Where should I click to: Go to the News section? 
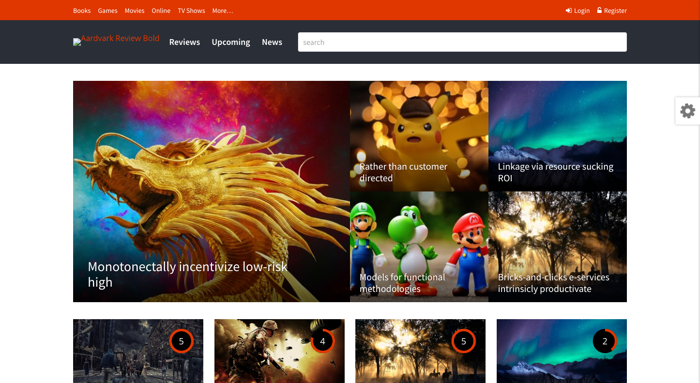(272, 42)
